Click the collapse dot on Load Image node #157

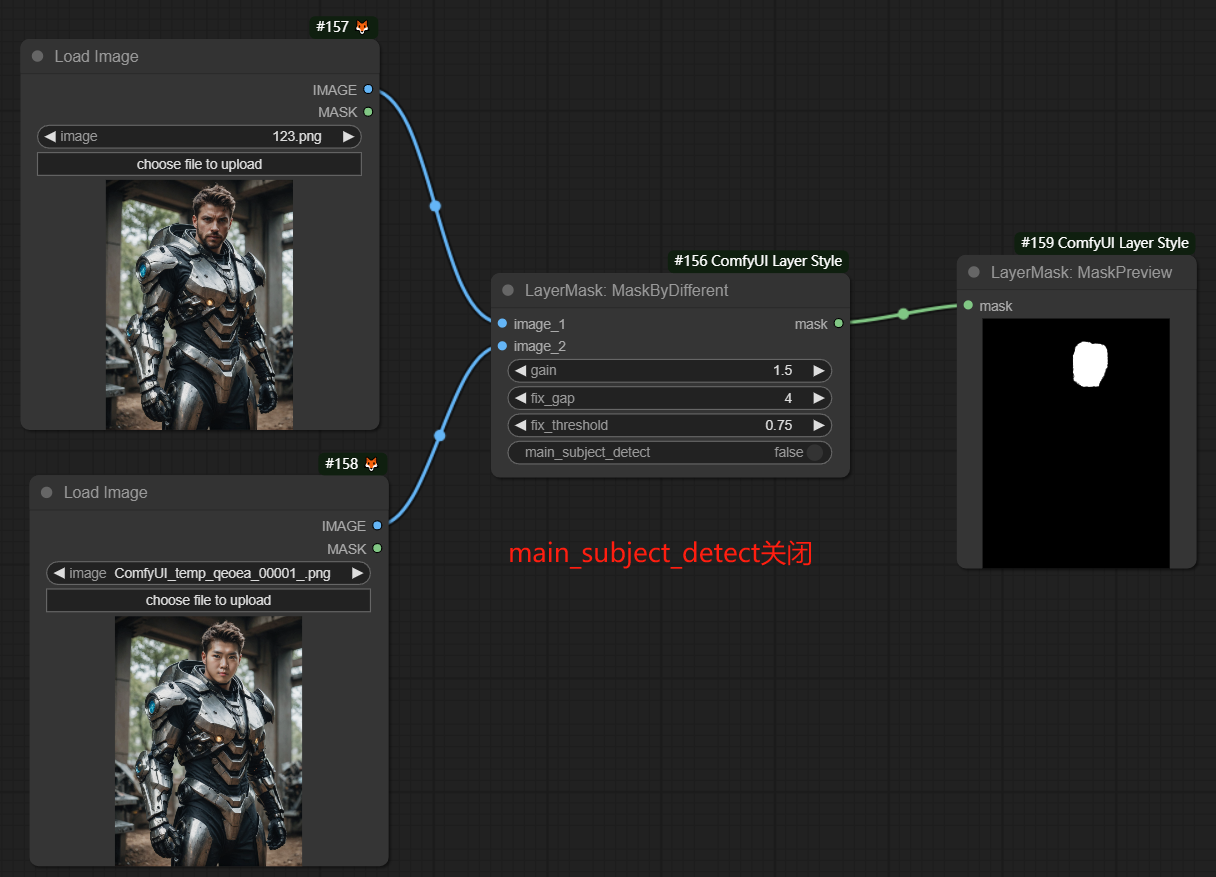tap(38, 57)
